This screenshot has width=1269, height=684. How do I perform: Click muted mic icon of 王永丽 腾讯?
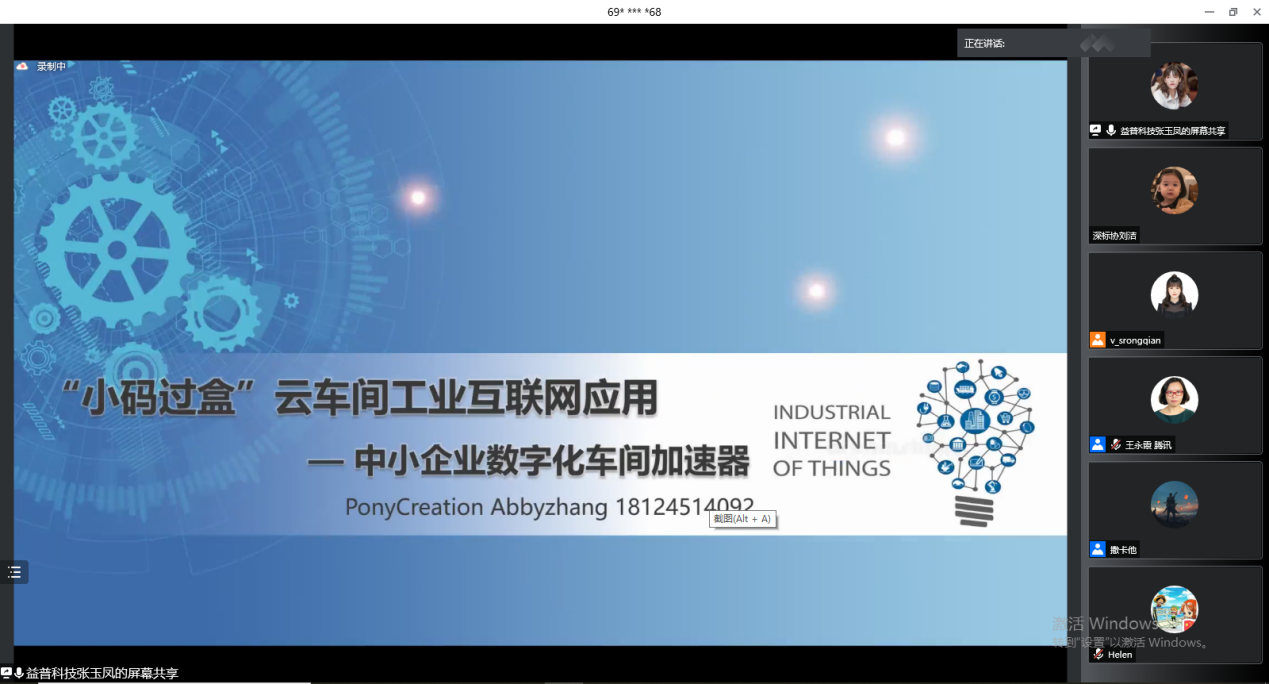(1116, 444)
